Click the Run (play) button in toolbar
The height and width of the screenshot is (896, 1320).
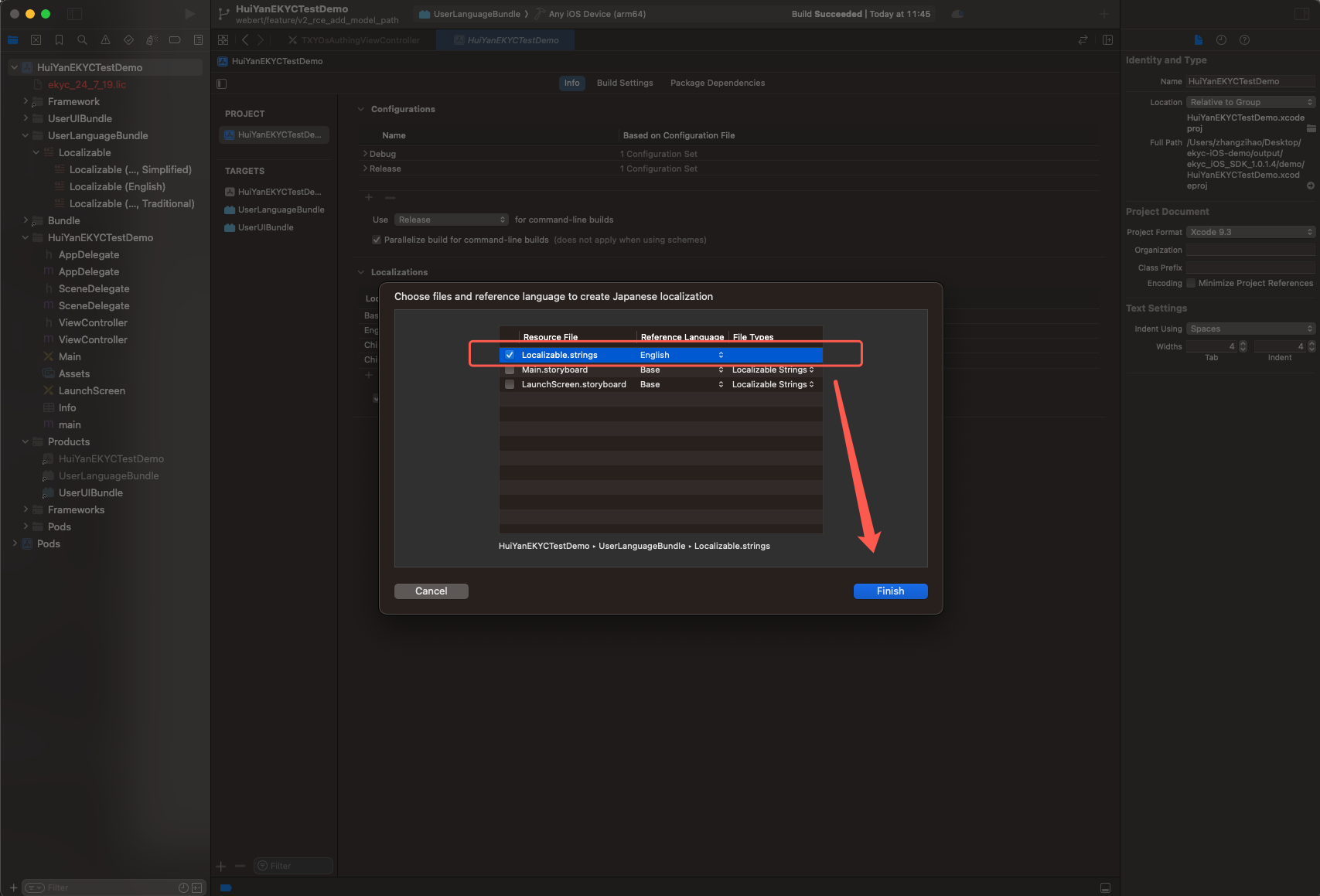(189, 14)
